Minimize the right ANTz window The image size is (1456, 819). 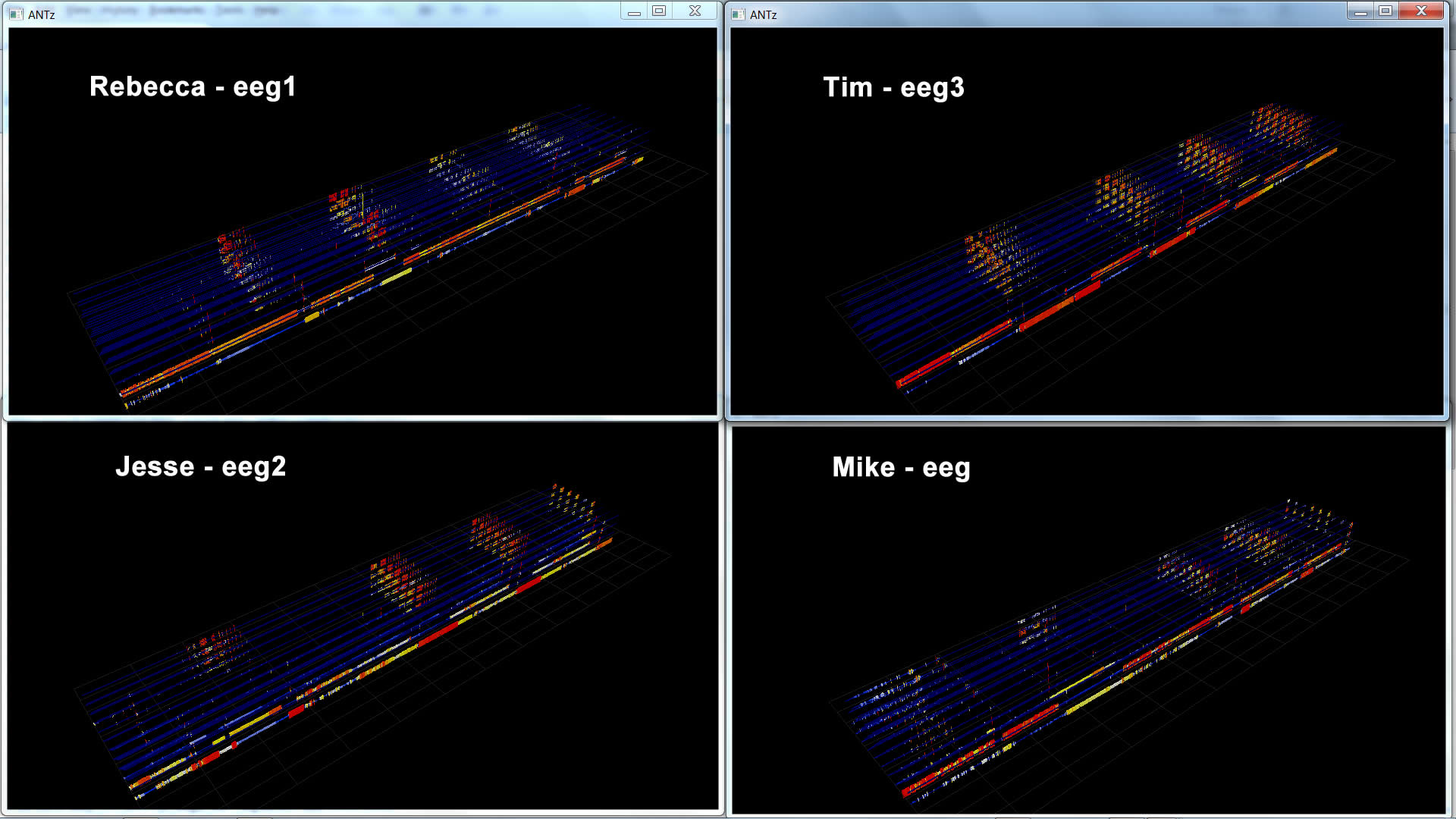tap(1360, 11)
